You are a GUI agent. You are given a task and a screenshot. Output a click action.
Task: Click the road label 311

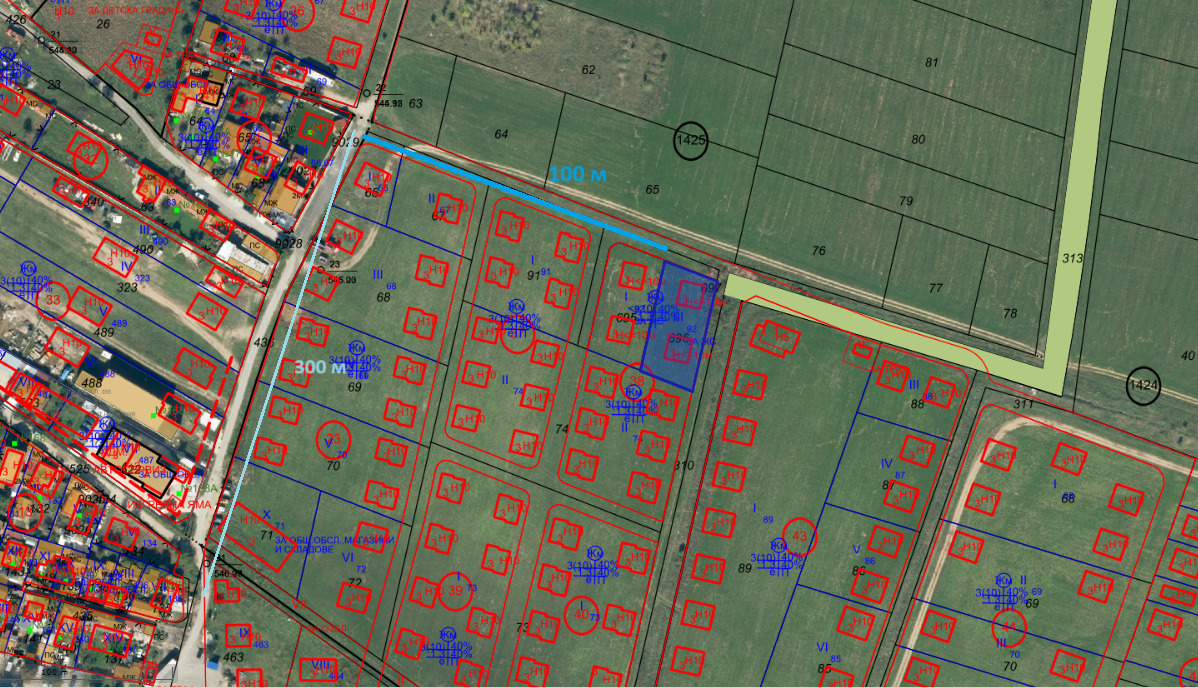pos(1023,404)
